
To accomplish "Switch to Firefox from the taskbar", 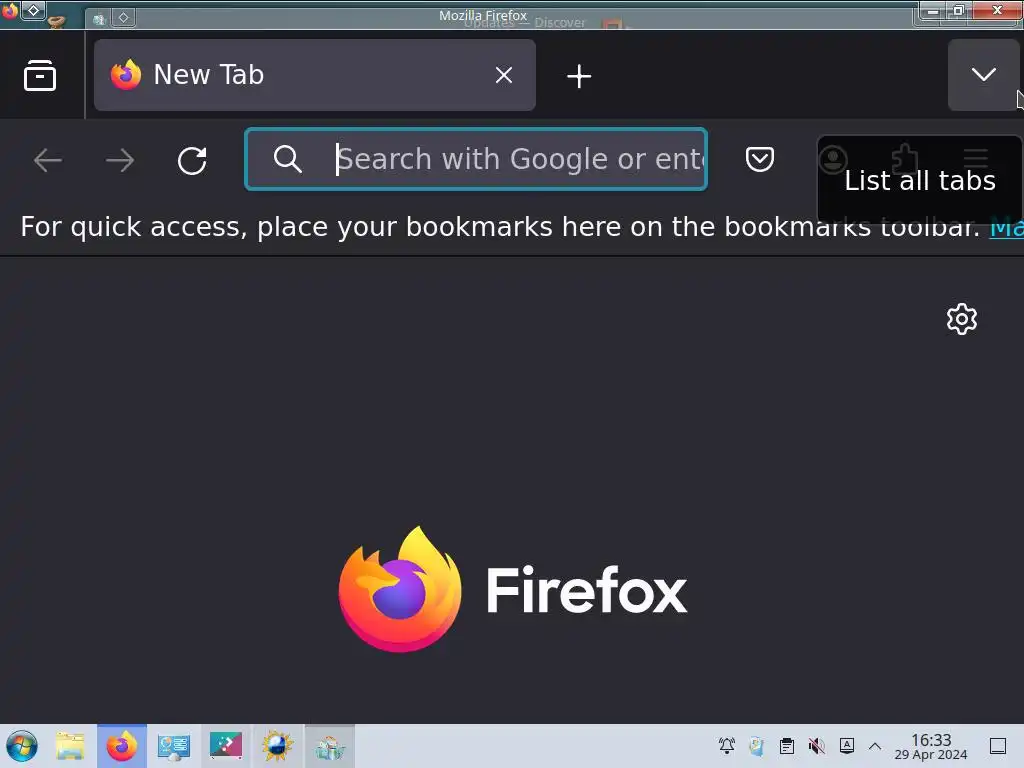I will coord(122,746).
